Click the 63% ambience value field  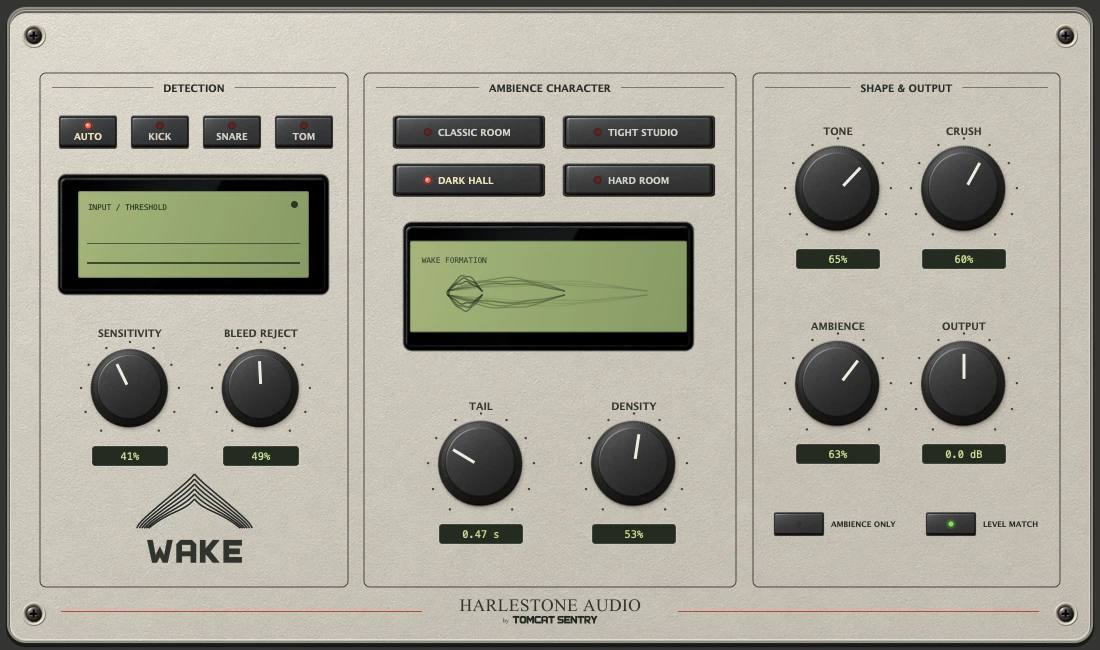pos(838,454)
